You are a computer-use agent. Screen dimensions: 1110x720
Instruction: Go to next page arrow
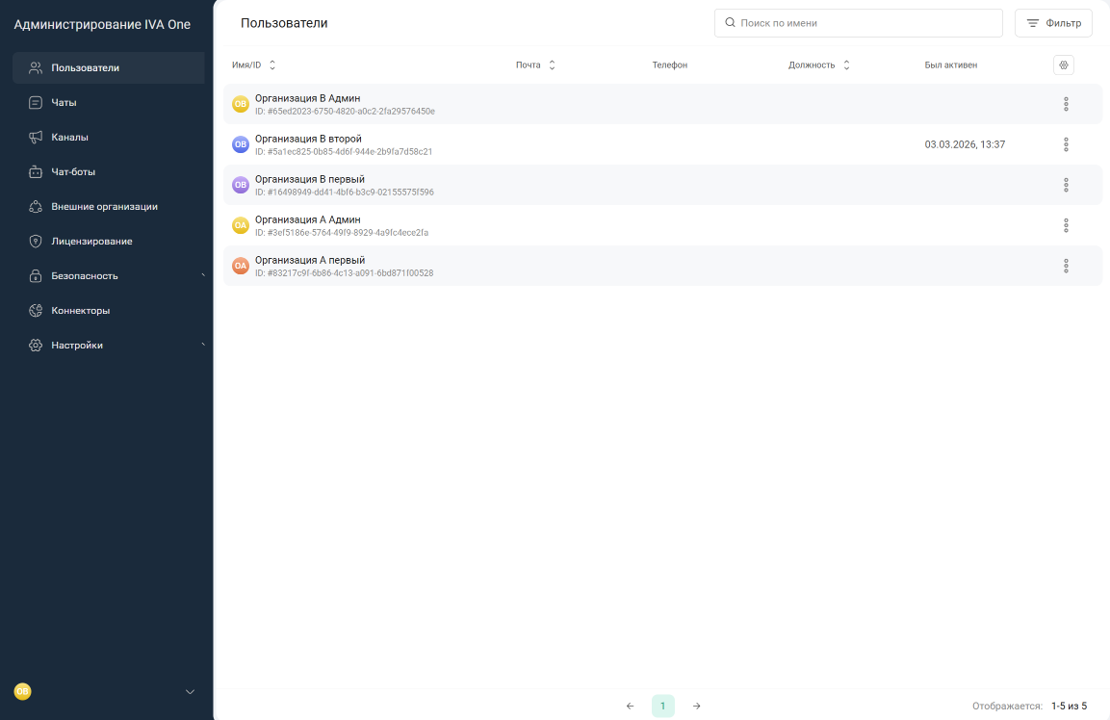pyautogui.click(x=697, y=706)
